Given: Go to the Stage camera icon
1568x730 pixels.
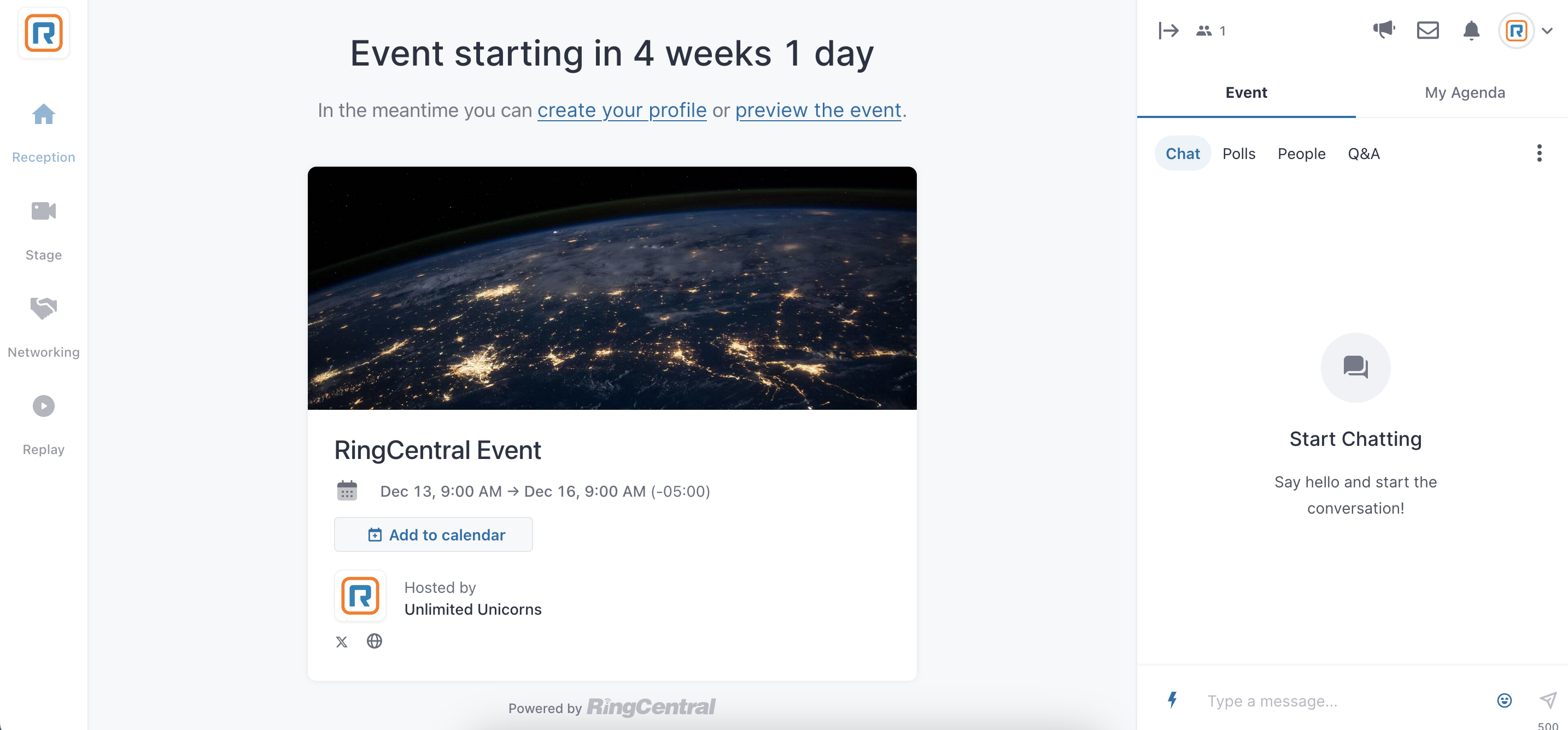Looking at the screenshot, I should point(43,211).
